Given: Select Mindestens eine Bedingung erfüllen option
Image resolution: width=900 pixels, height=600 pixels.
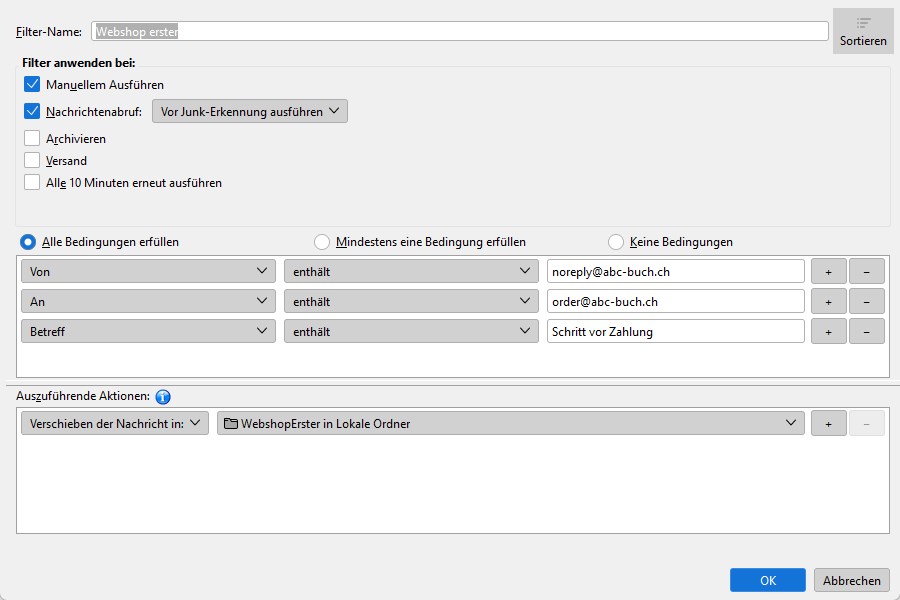Looking at the screenshot, I should point(322,242).
